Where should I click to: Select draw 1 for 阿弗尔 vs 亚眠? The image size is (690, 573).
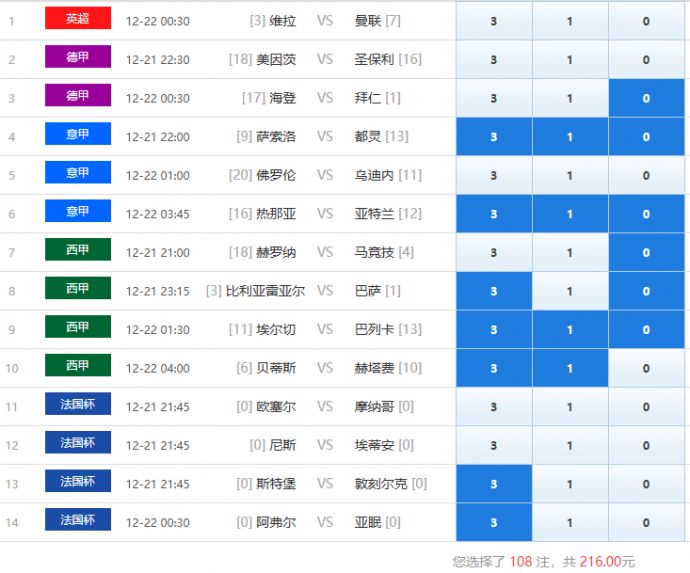click(x=570, y=522)
